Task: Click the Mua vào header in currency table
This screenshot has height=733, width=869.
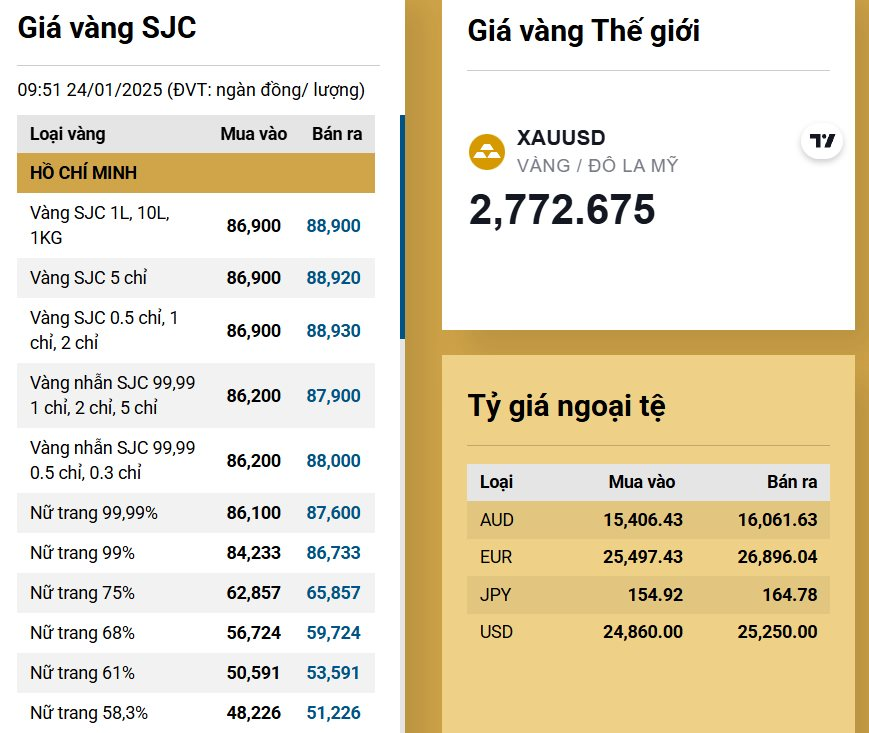Action: point(642,482)
